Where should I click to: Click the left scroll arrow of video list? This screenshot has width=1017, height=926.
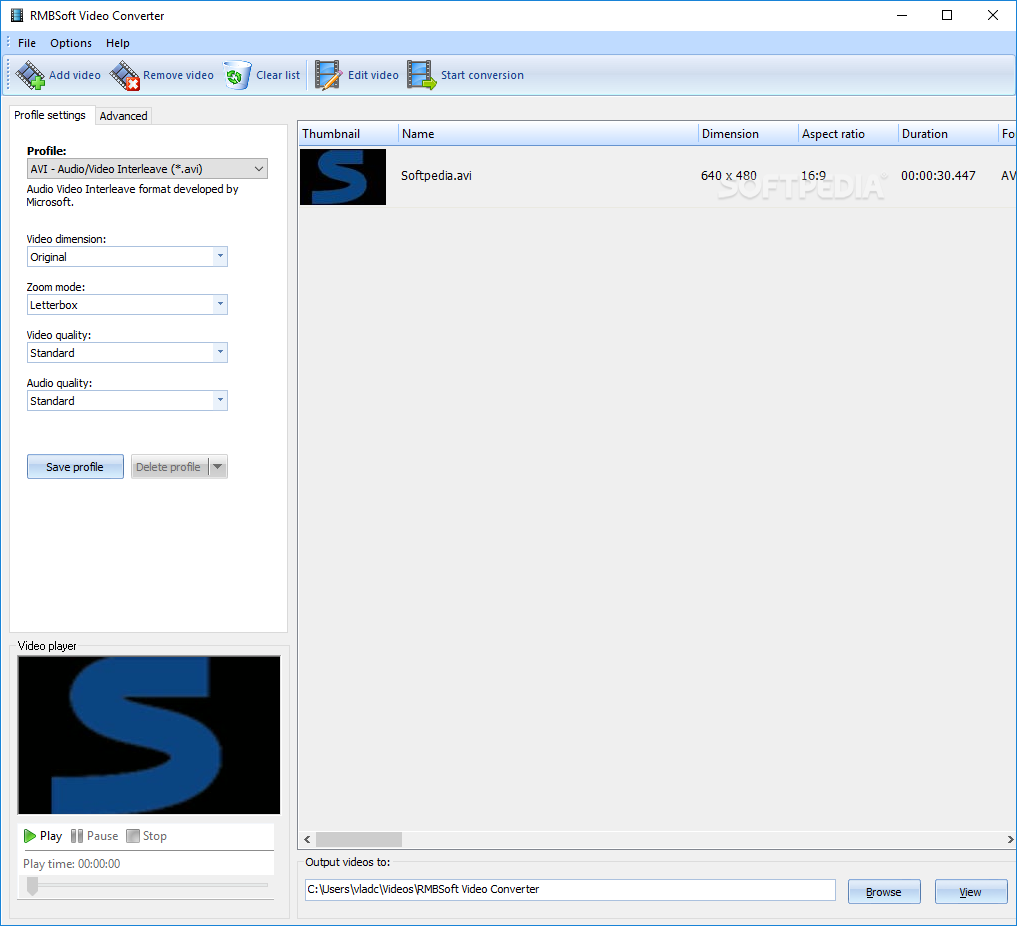point(307,839)
